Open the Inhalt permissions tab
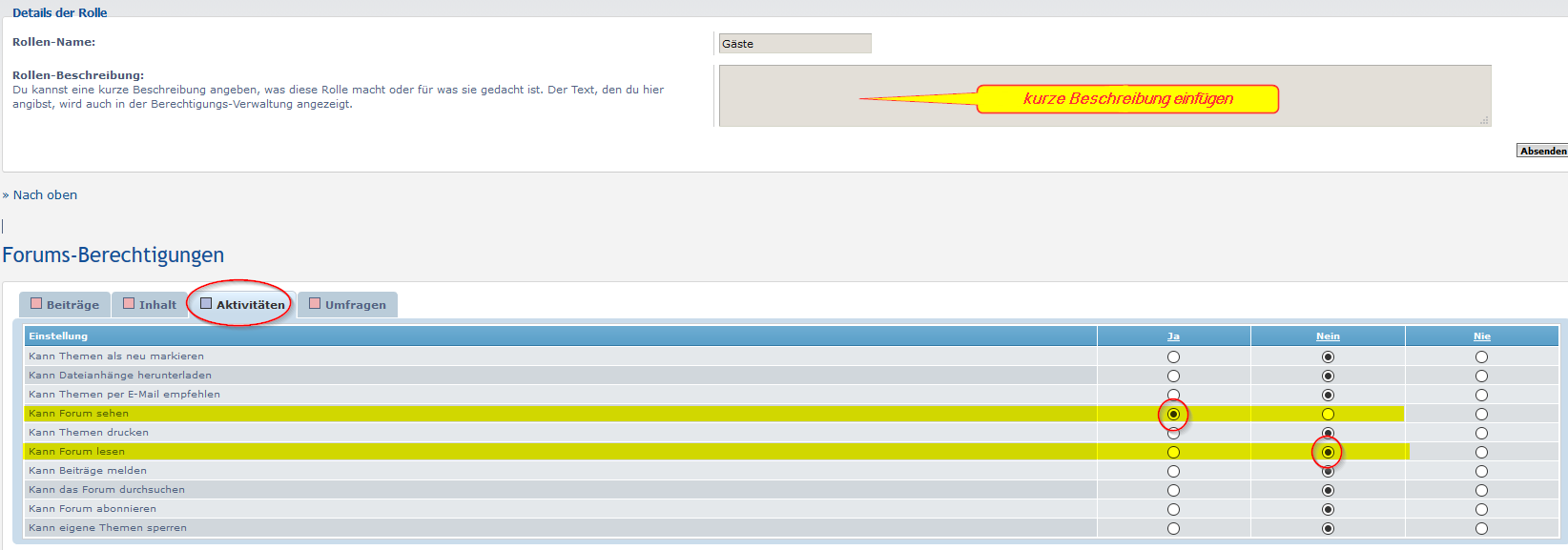Viewport: 1568px width, 550px height. (x=150, y=305)
